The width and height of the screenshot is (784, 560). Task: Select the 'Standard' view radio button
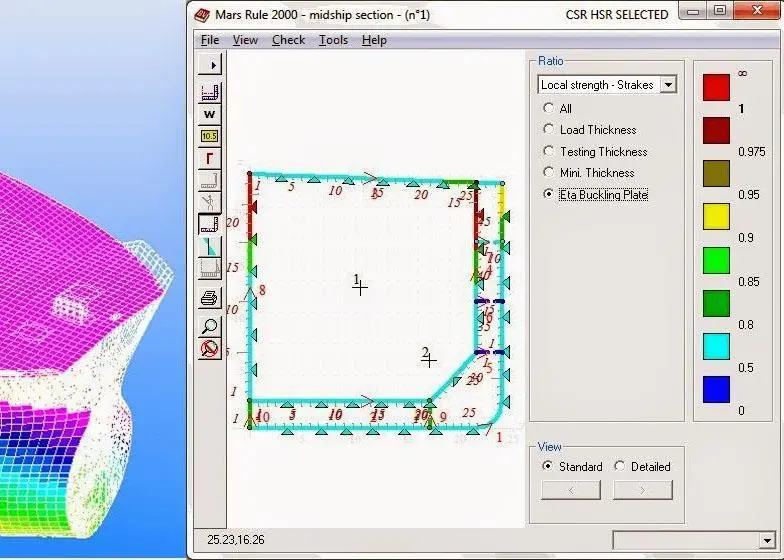click(548, 466)
